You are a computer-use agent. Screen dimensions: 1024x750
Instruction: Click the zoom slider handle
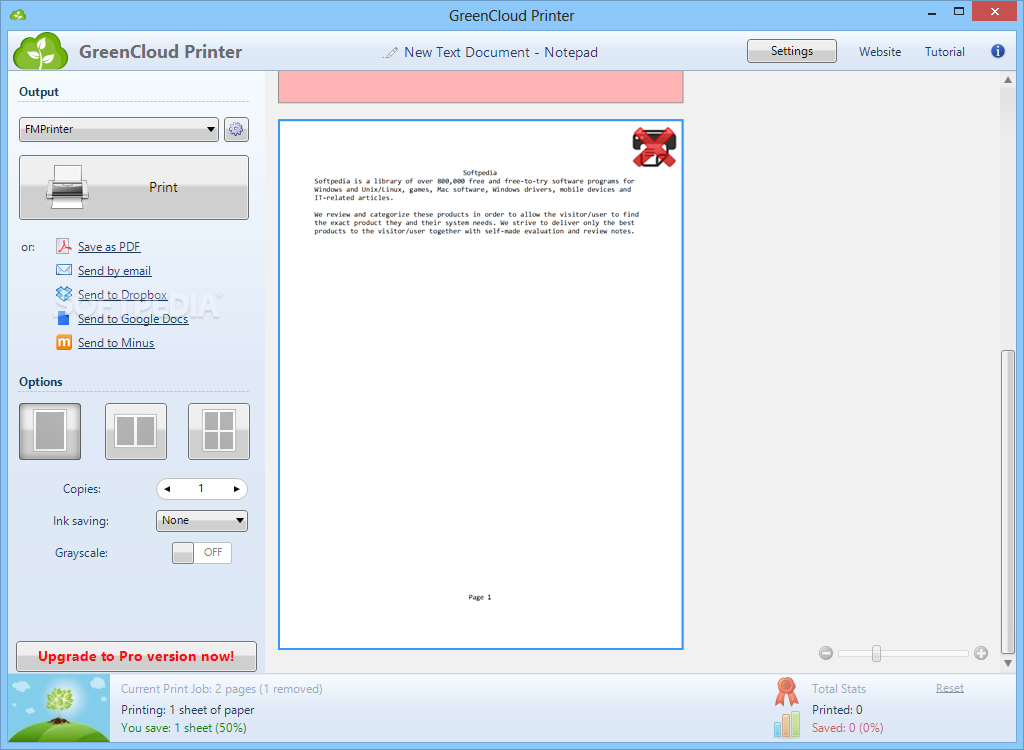(x=876, y=653)
